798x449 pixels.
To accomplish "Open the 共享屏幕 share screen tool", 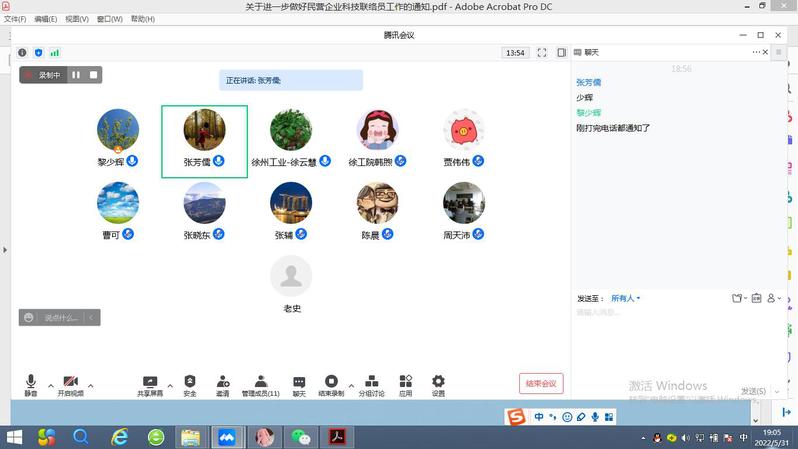I will [150, 385].
